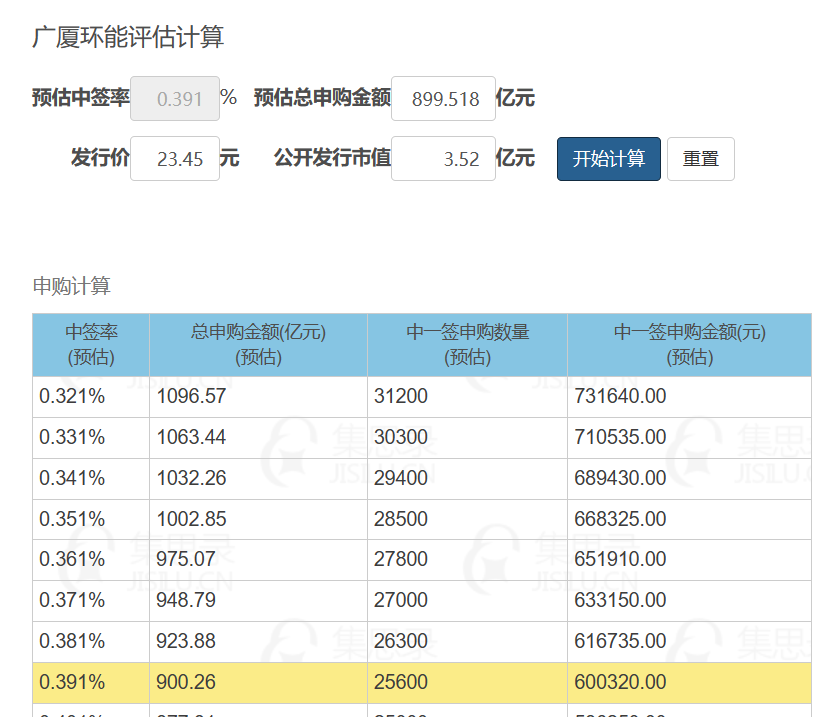Click the greyed-out 预估中签率 field
Image resolution: width=823 pixels, height=717 pixels.
[175, 99]
